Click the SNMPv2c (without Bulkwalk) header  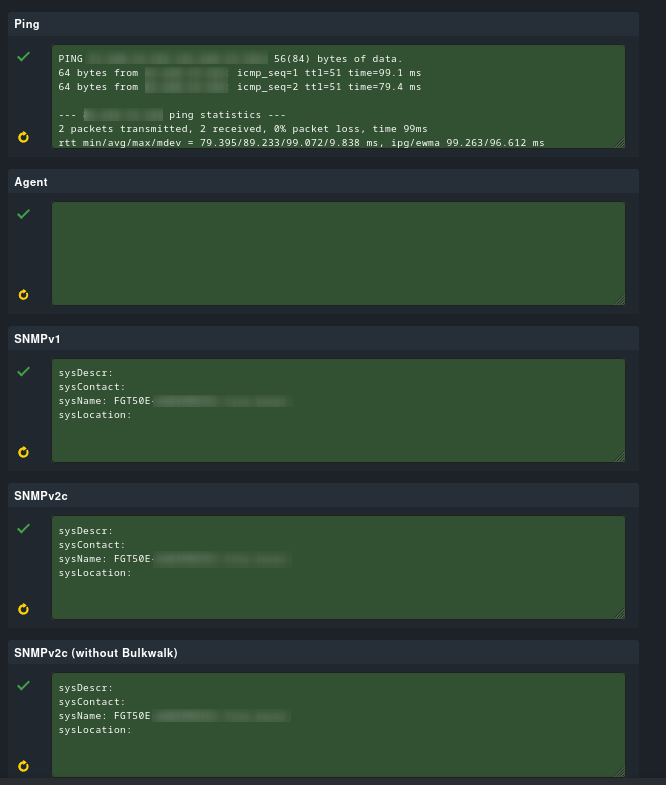click(96, 653)
